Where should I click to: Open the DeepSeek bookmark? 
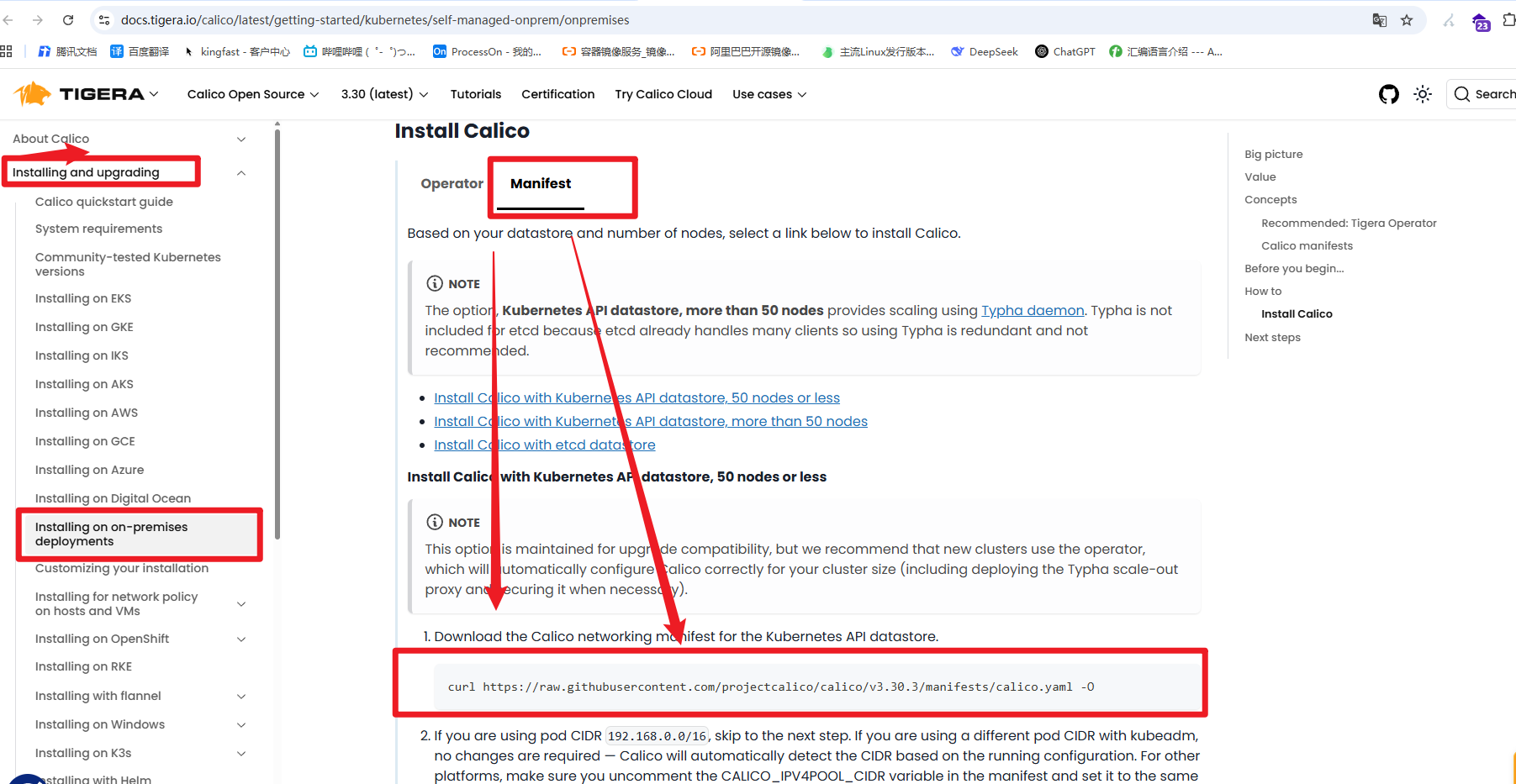tap(985, 51)
